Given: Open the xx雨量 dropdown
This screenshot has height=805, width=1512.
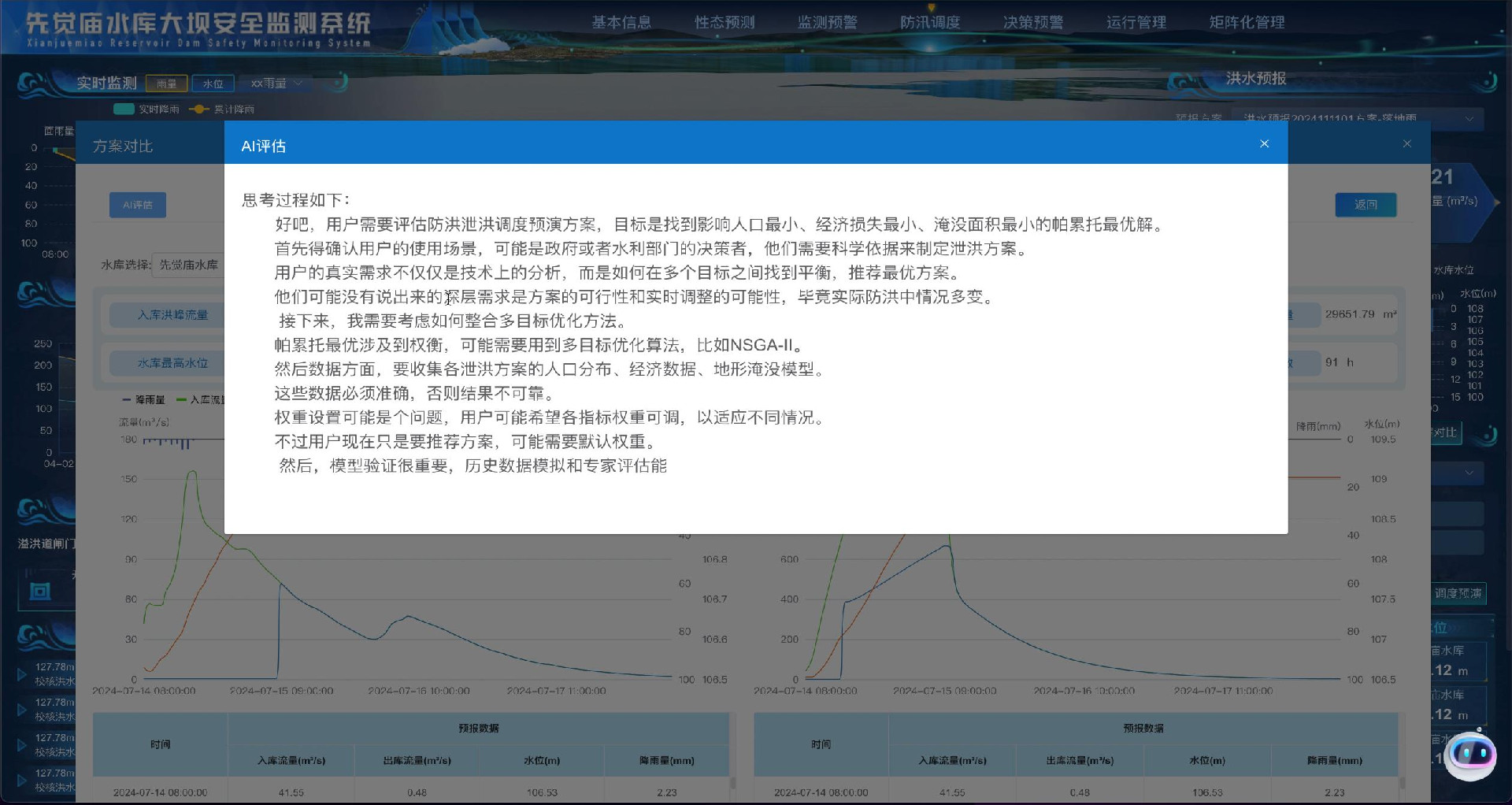Looking at the screenshot, I should click(276, 83).
